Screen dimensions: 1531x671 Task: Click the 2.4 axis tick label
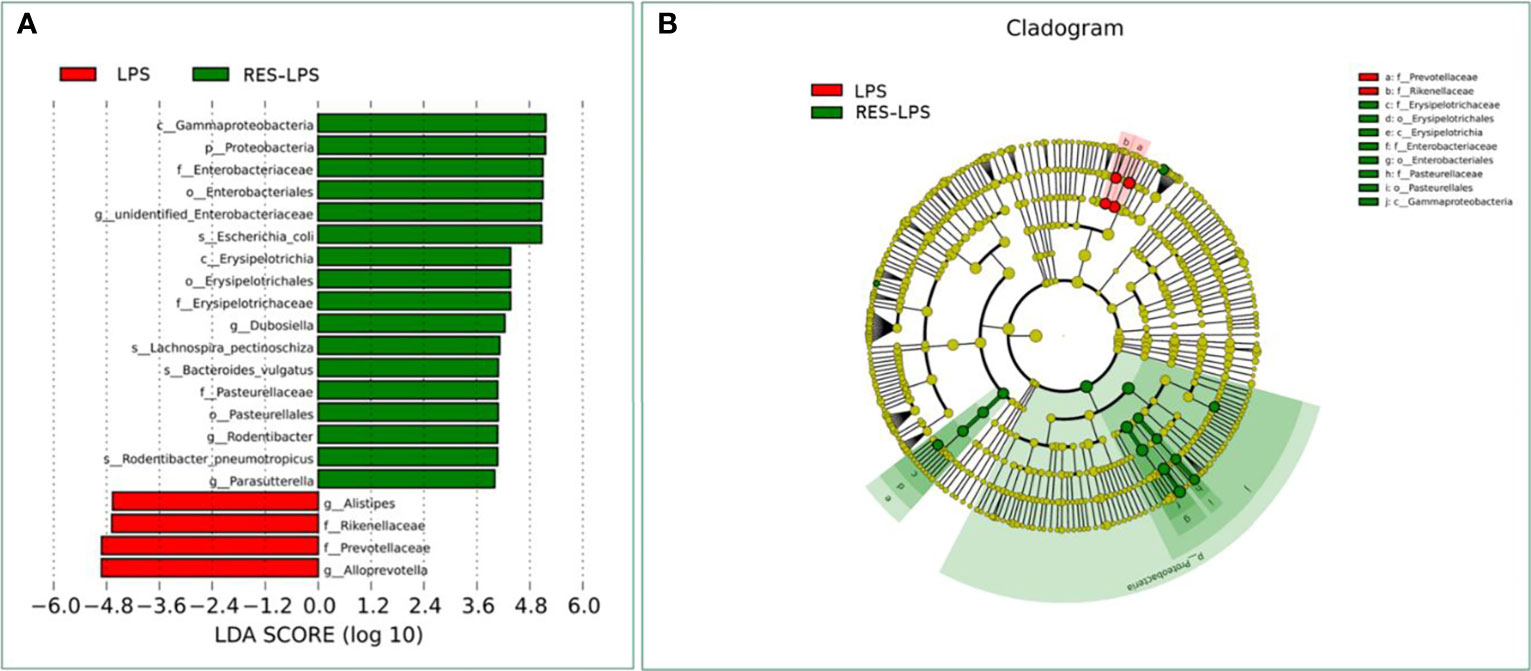[424, 606]
